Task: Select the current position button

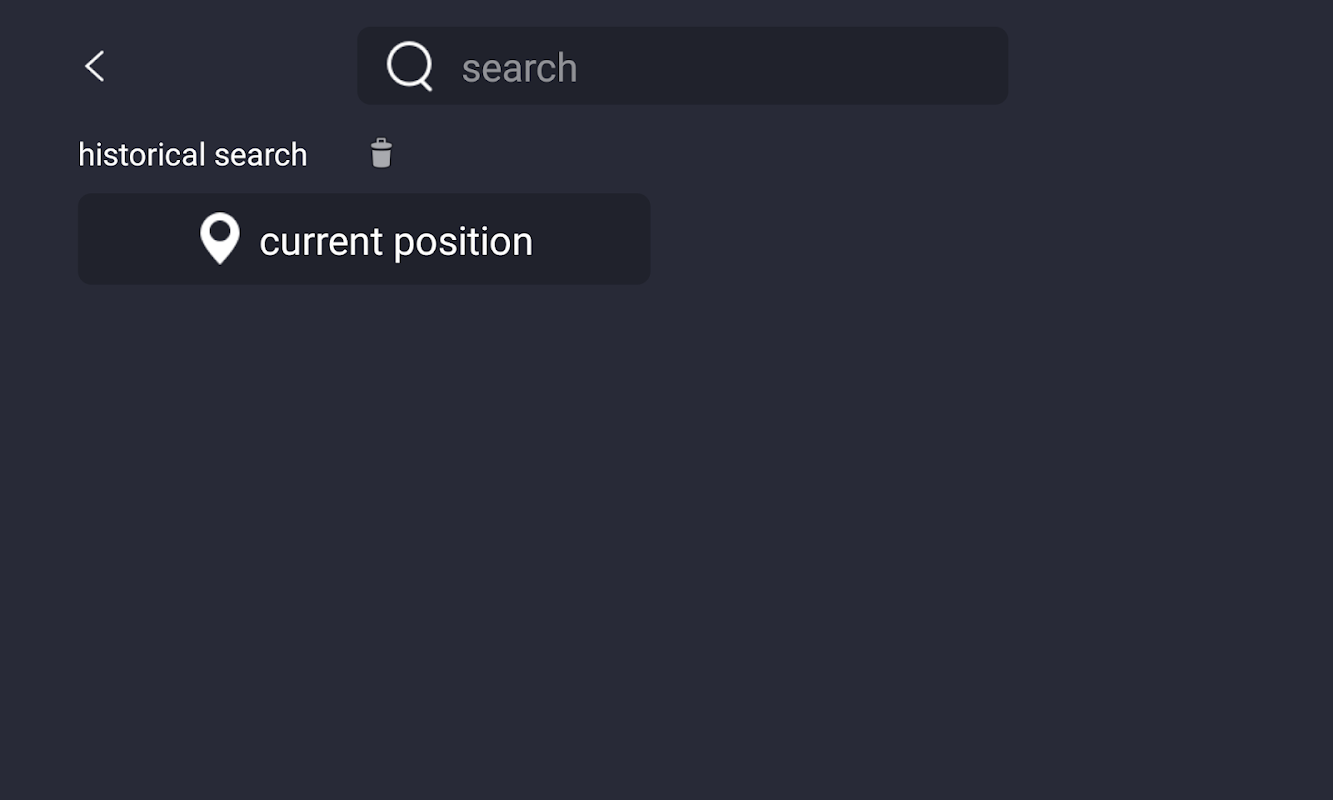Action: (x=364, y=239)
